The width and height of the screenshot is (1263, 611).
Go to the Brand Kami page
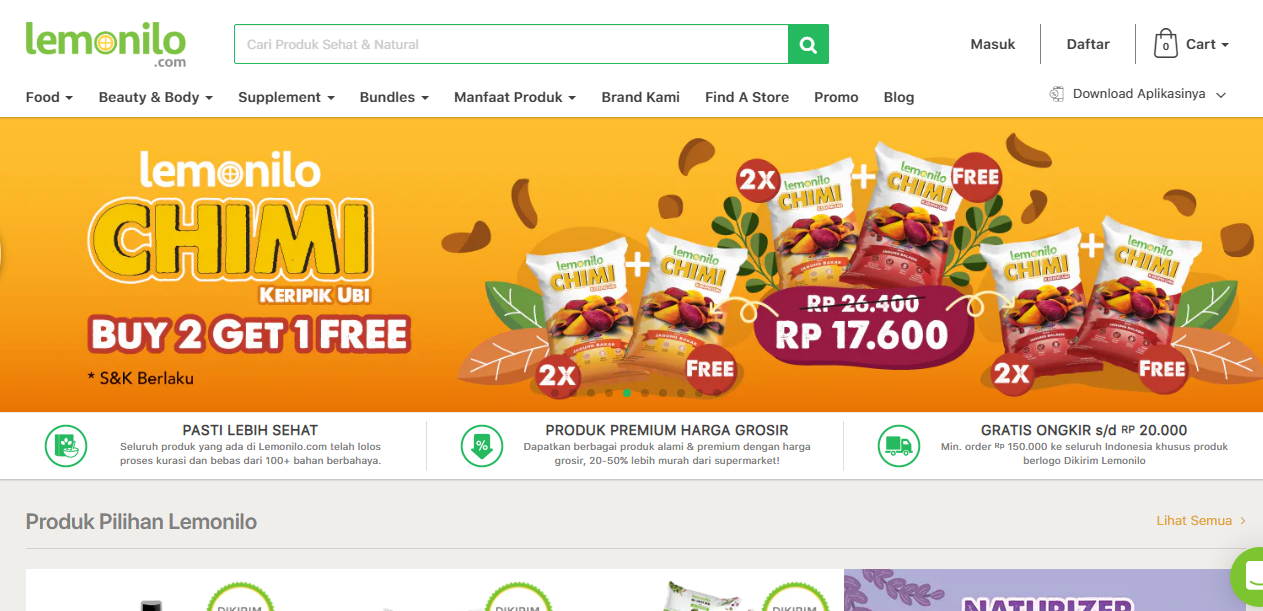(640, 97)
